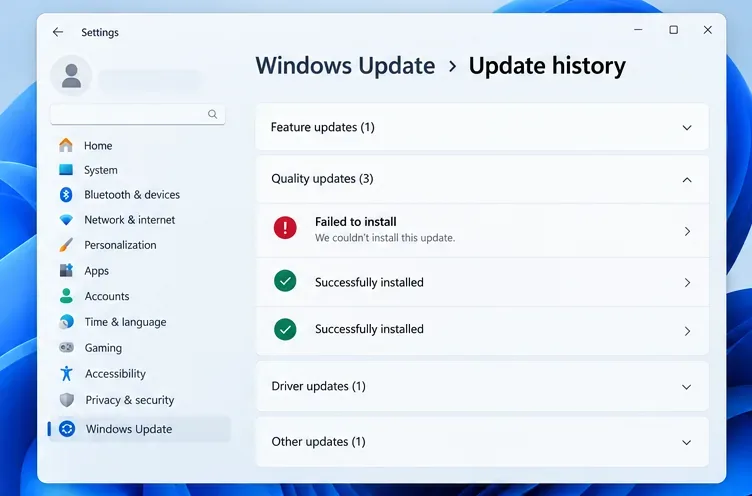This screenshot has width=752, height=496.
Task: Click the Update history page title
Action: coord(547,66)
